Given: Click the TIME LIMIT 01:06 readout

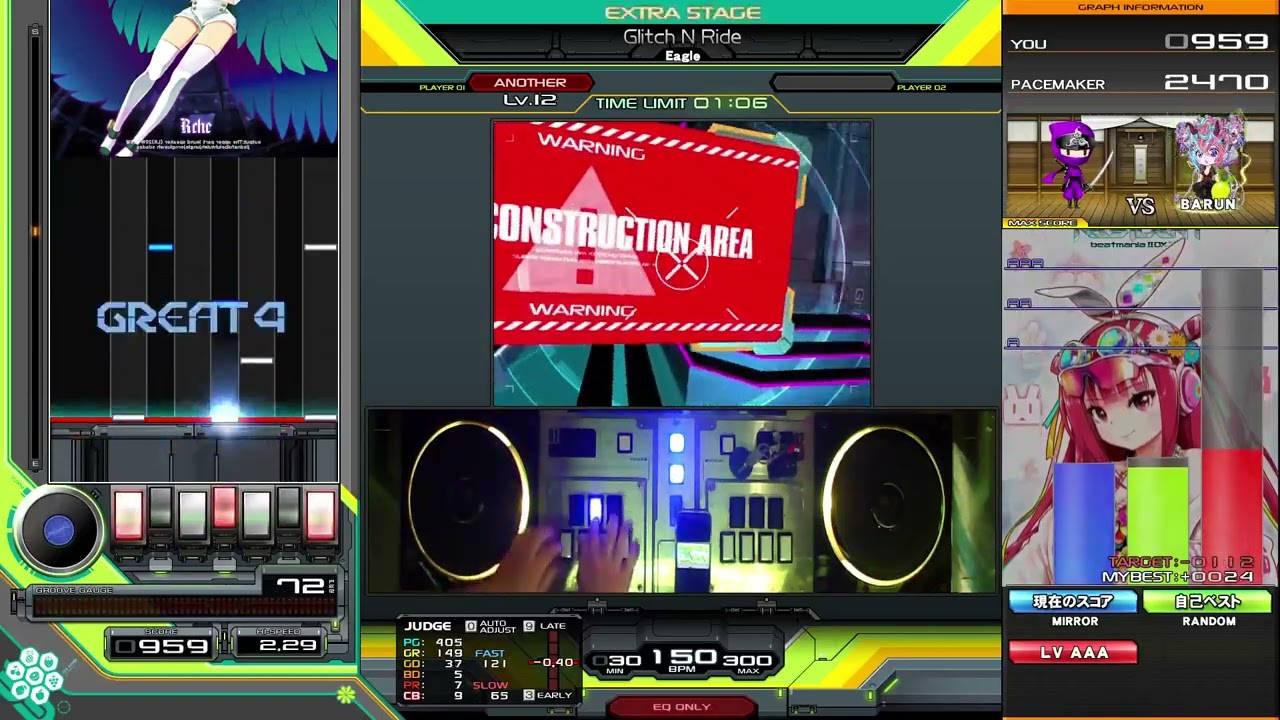Looking at the screenshot, I should tap(682, 103).
